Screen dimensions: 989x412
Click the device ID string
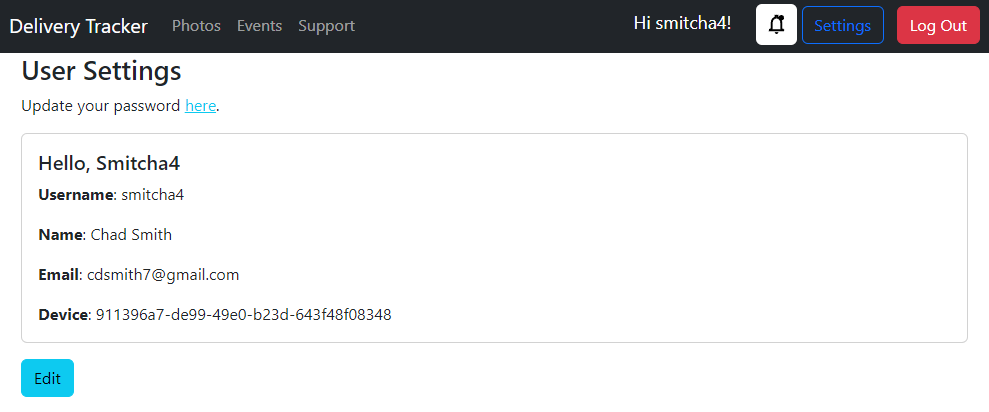pos(243,315)
